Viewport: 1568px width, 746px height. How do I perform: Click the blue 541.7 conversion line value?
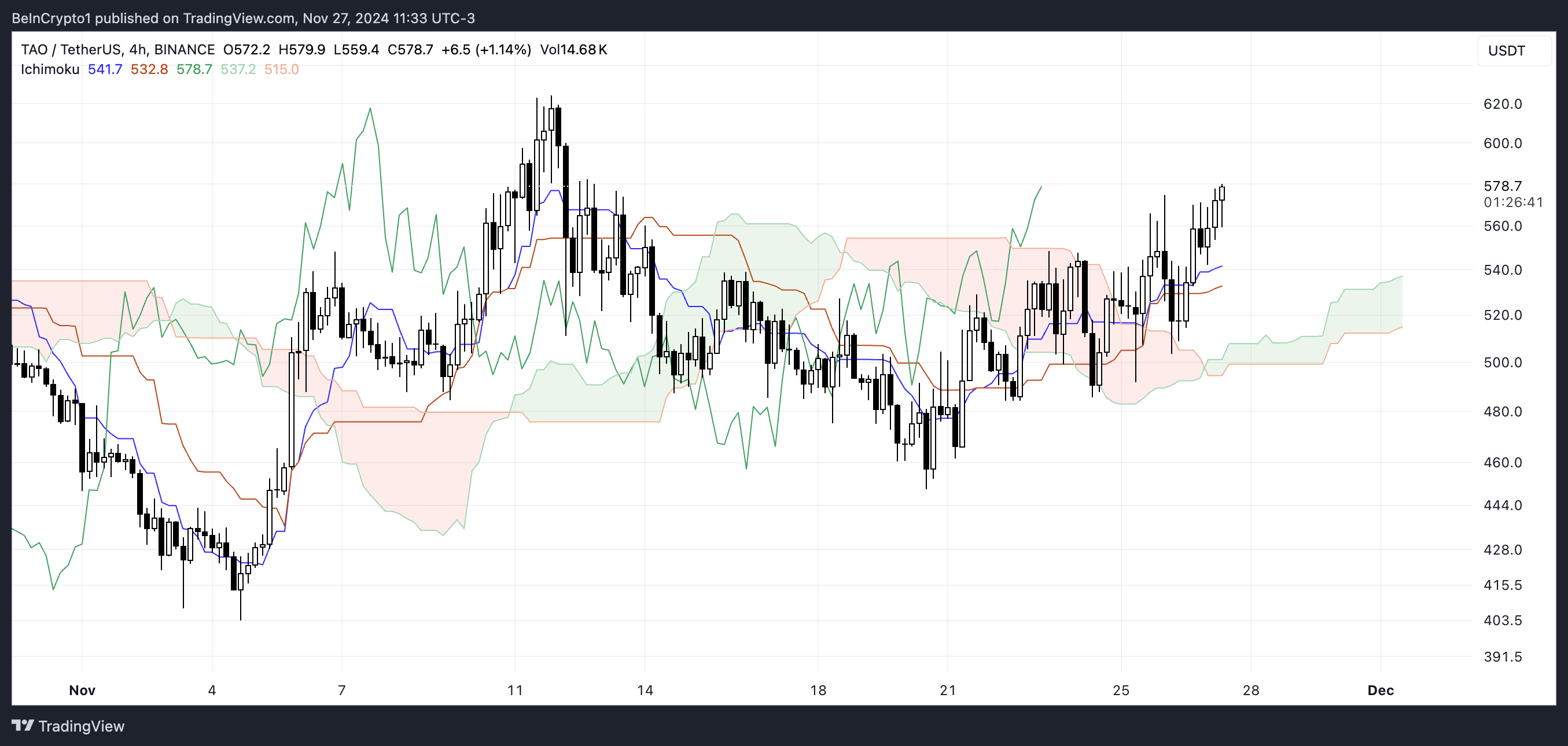[x=105, y=69]
